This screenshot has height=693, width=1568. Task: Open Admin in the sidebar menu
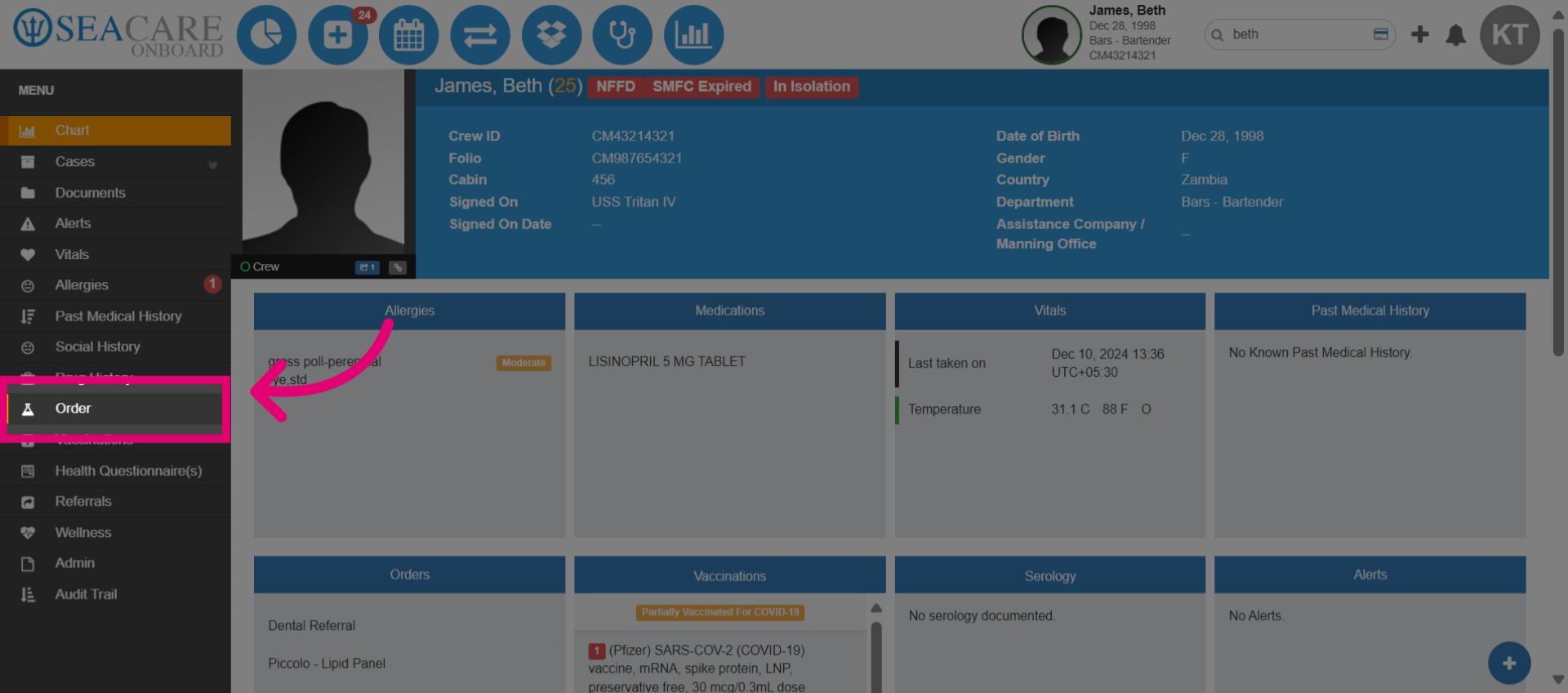coord(115,563)
